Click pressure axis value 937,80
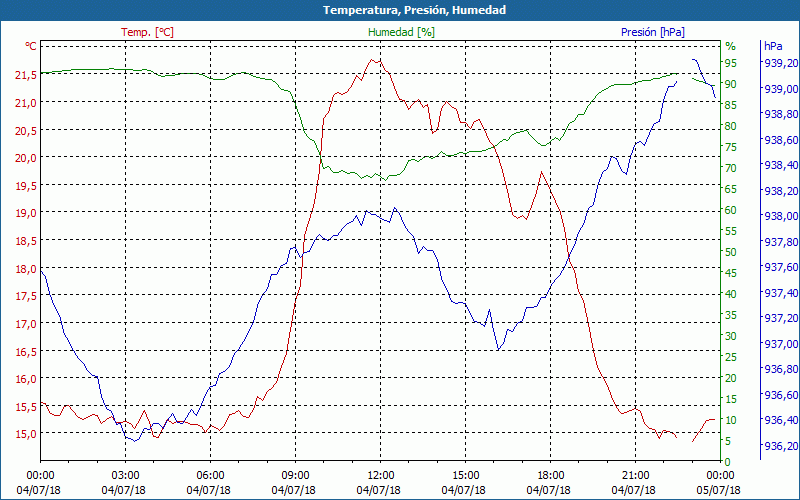800x500 pixels. [x=779, y=242]
